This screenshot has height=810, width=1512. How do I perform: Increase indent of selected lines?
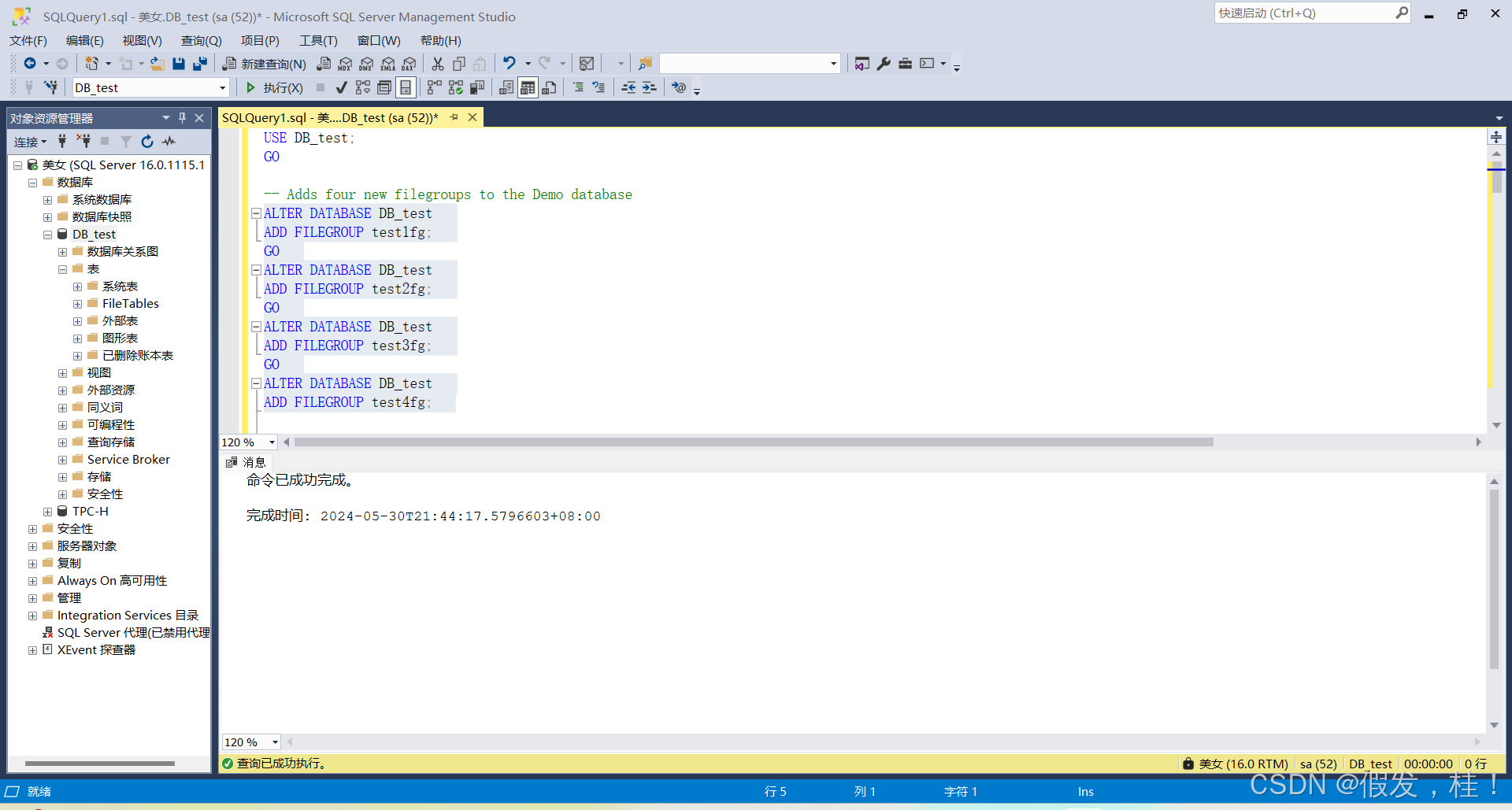click(649, 87)
